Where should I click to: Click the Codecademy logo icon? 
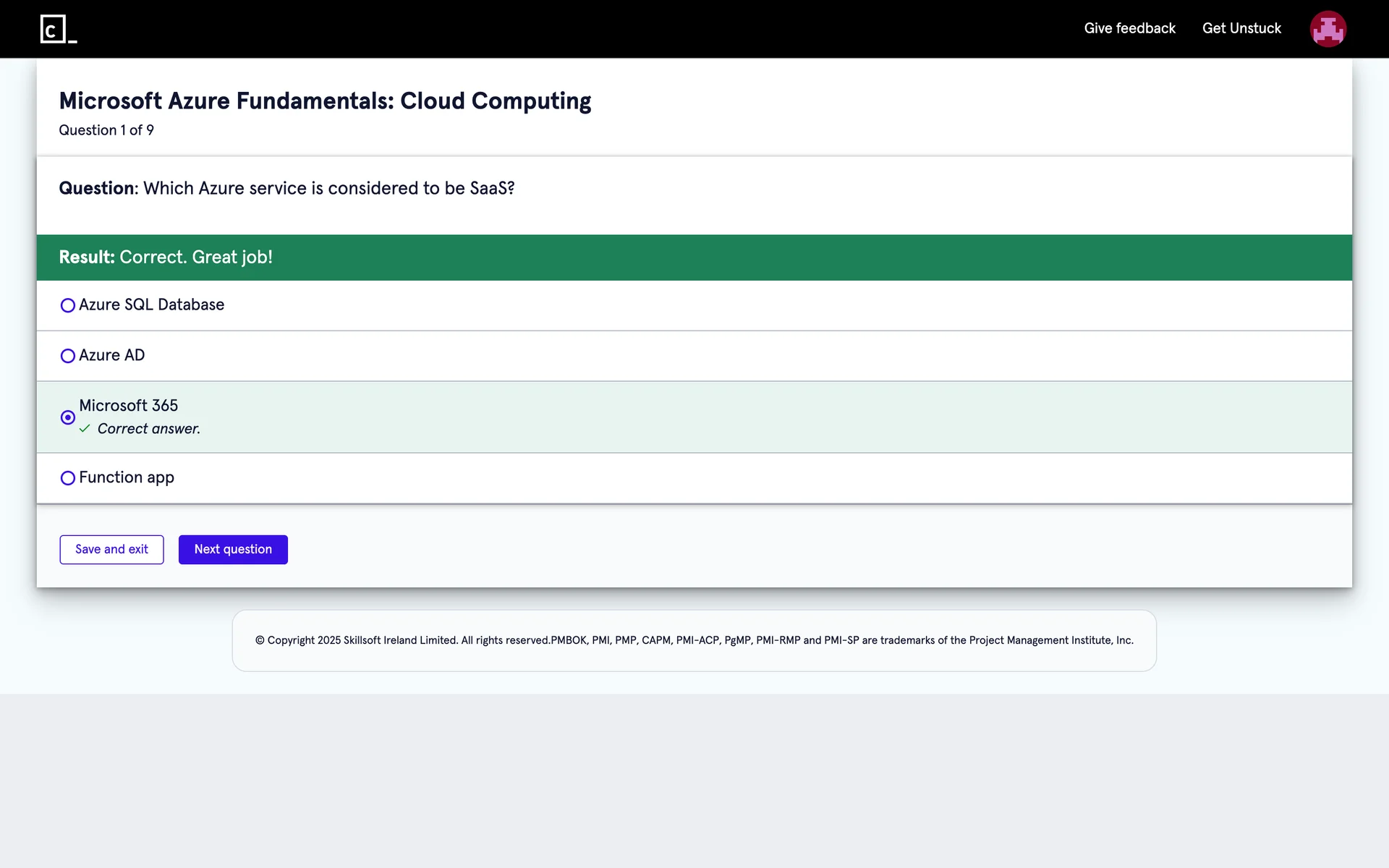pyautogui.click(x=58, y=29)
